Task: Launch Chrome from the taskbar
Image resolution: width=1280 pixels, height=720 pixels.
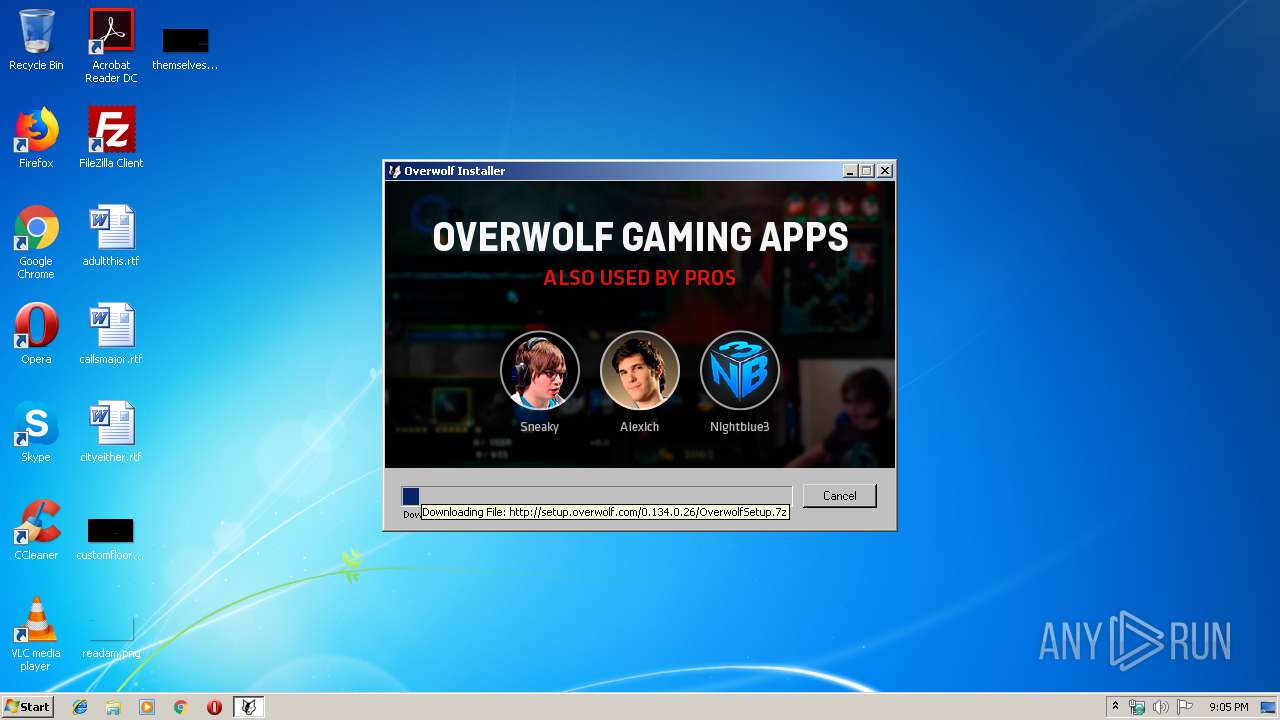Action: (x=180, y=707)
